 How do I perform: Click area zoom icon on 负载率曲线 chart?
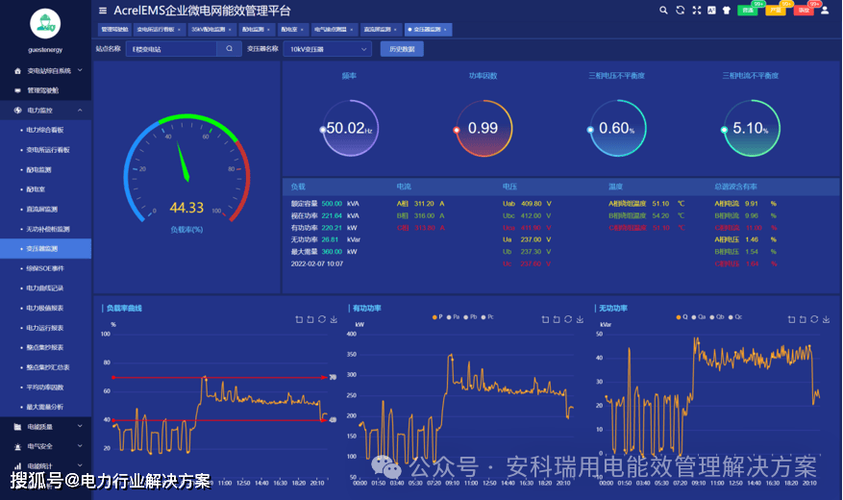click(x=299, y=319)
